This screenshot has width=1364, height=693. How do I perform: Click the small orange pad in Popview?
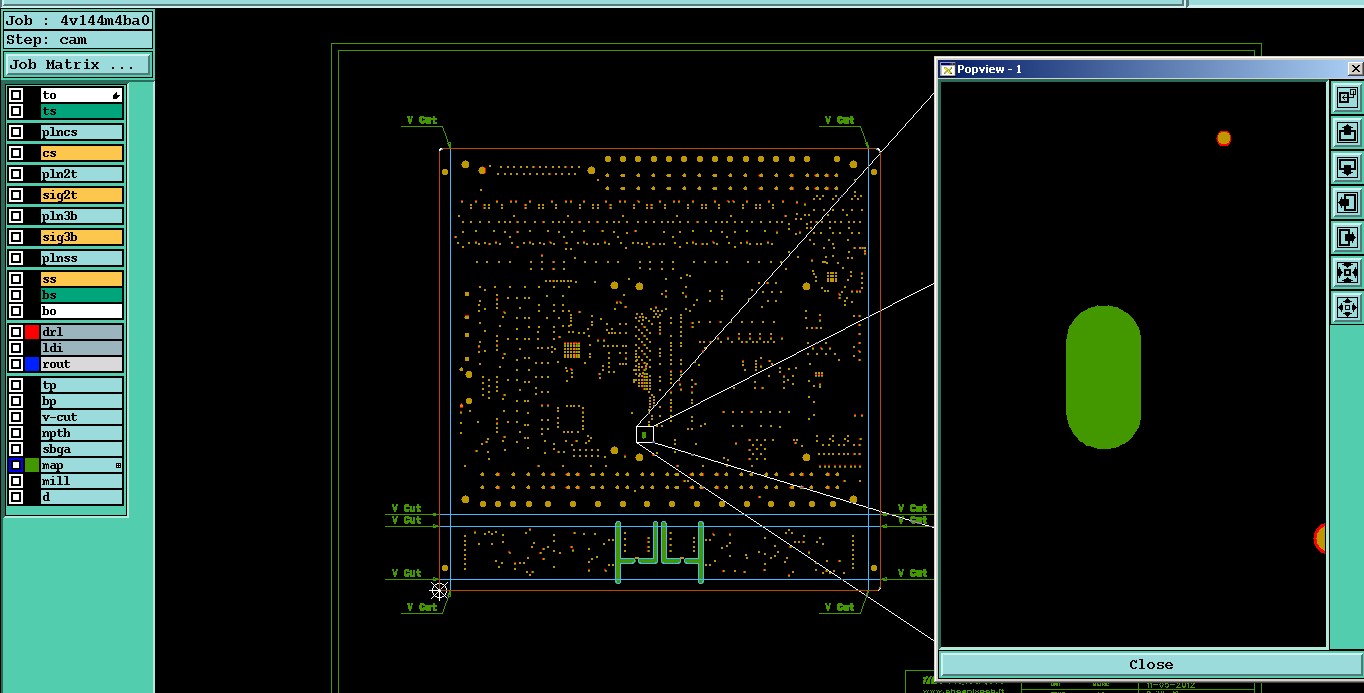(x=1223, y=138)
